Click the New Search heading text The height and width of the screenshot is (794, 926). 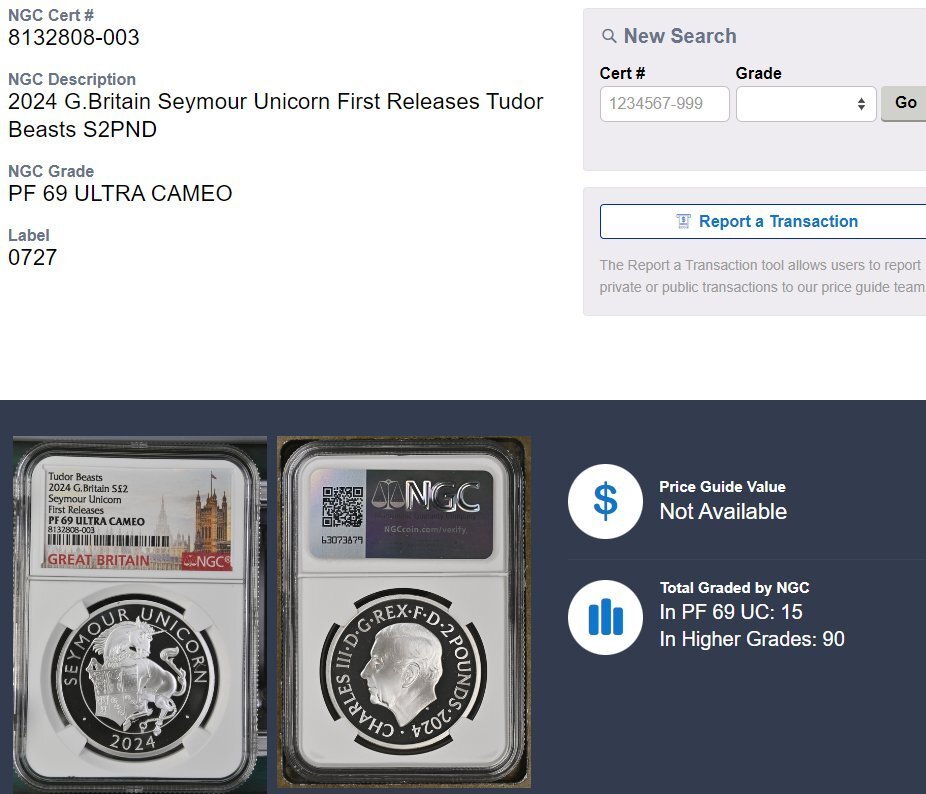tap(680, 36)
